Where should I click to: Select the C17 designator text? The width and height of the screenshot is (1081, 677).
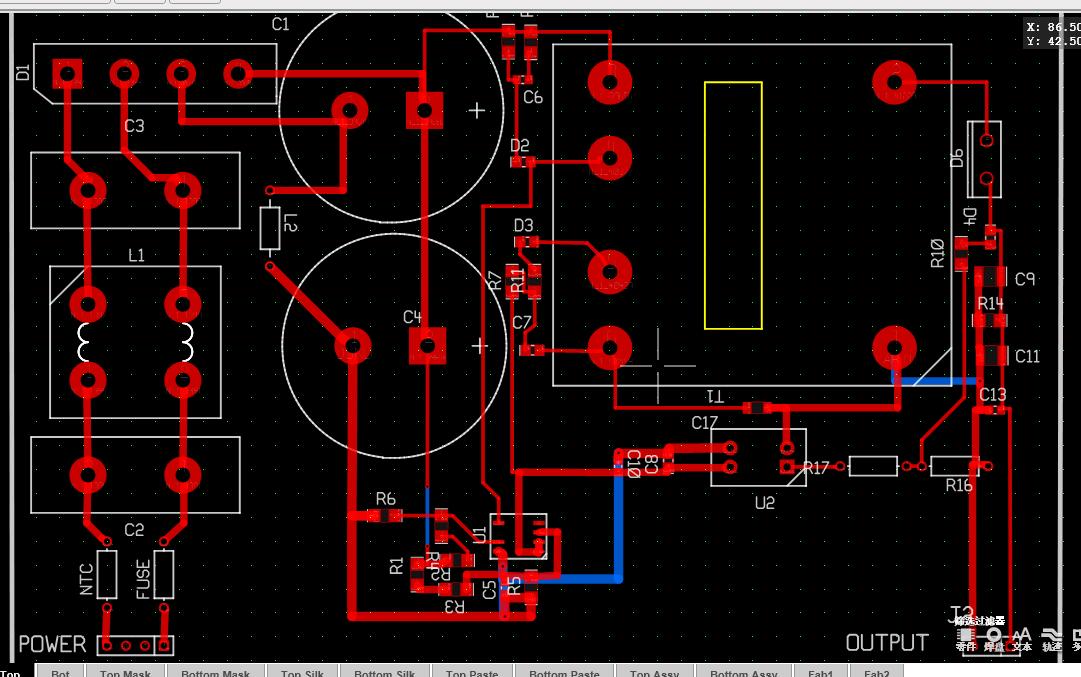(x=705, y=422)
